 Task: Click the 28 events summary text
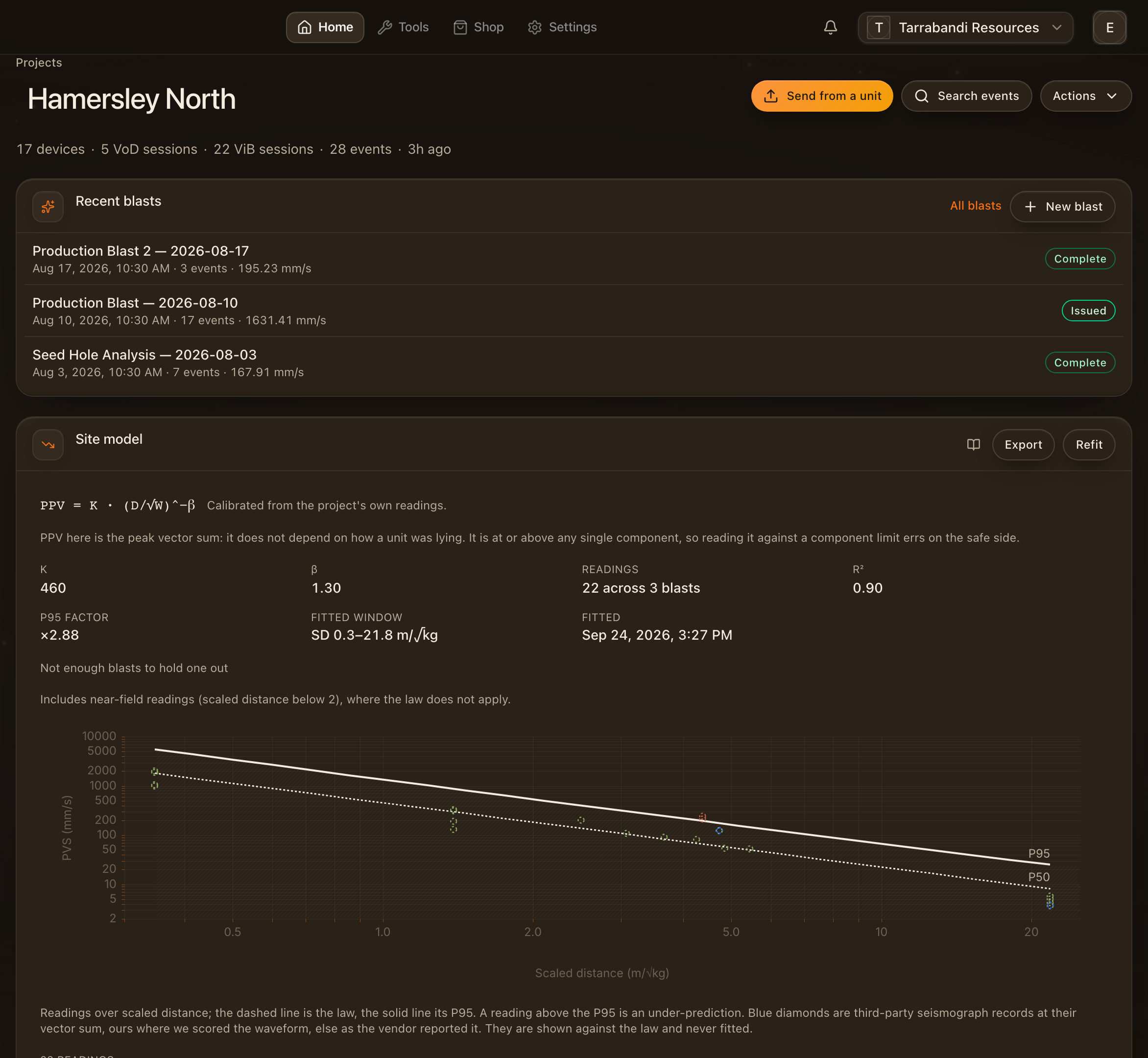pos(360,149)
